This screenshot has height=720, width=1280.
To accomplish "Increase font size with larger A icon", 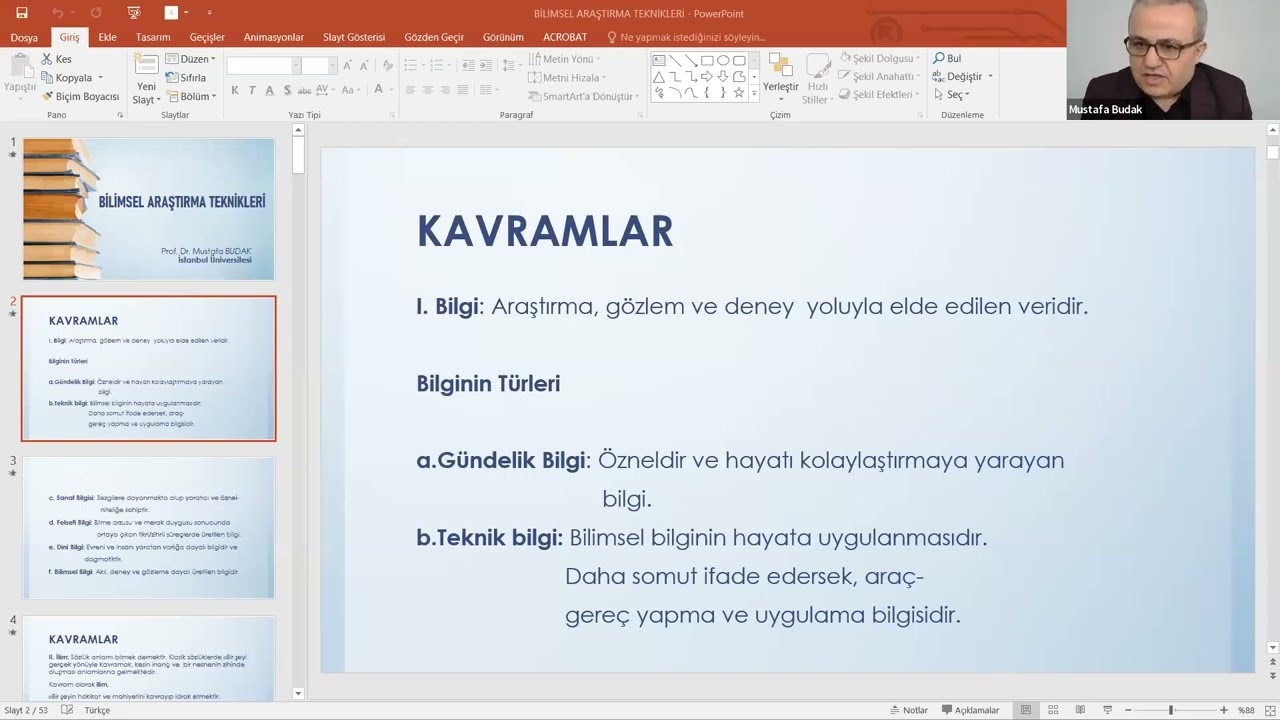I will pyautogui.click(x=348, y=65).
